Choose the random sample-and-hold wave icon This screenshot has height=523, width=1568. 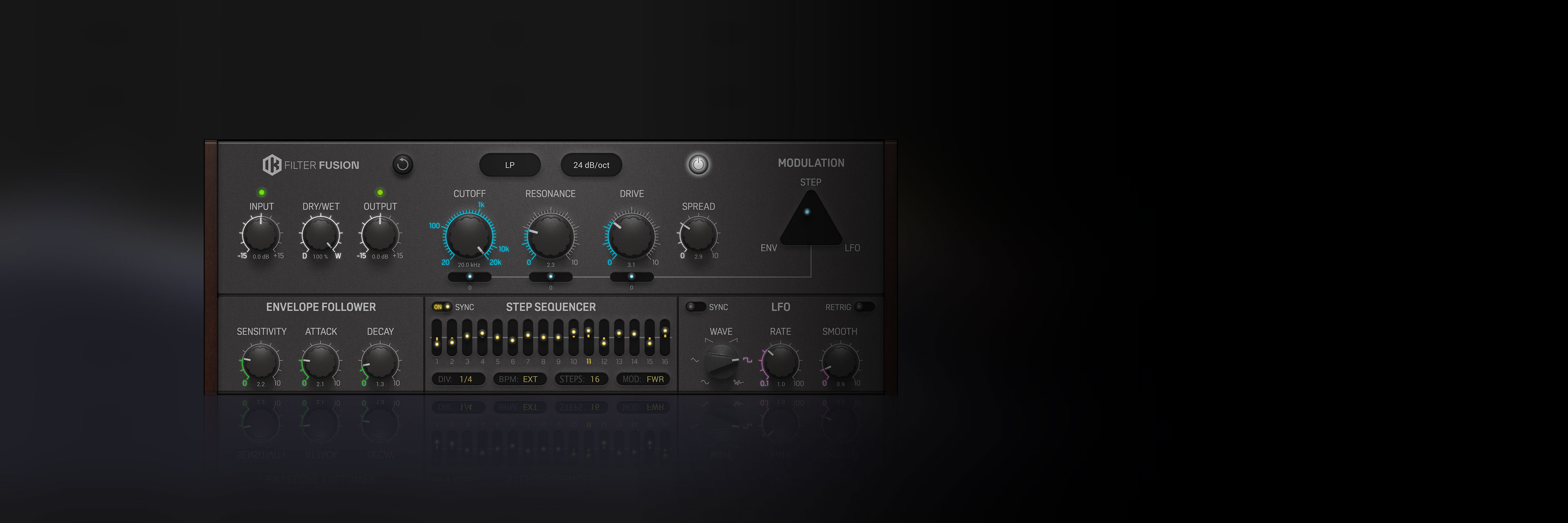click(738, 382)
